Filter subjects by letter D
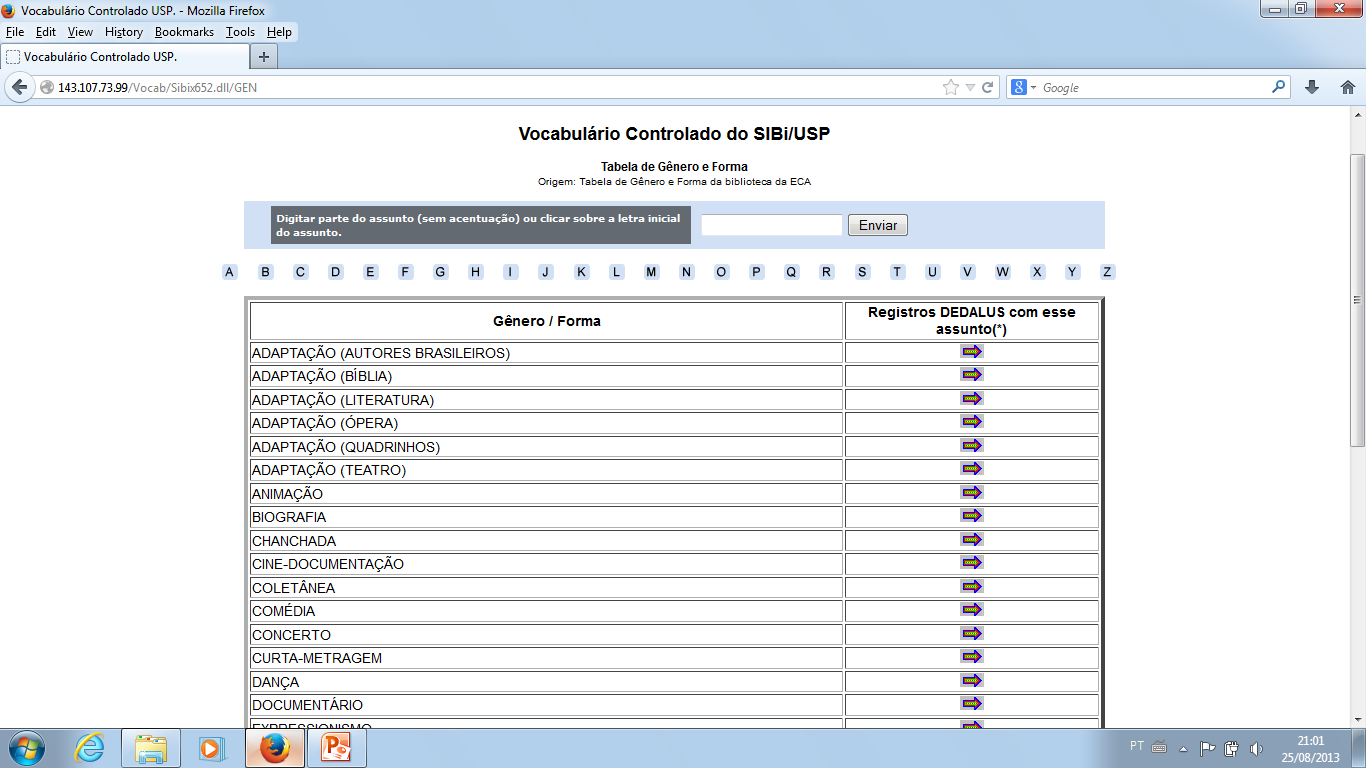This screenshot has height=768, width=1366. point(336,272)
